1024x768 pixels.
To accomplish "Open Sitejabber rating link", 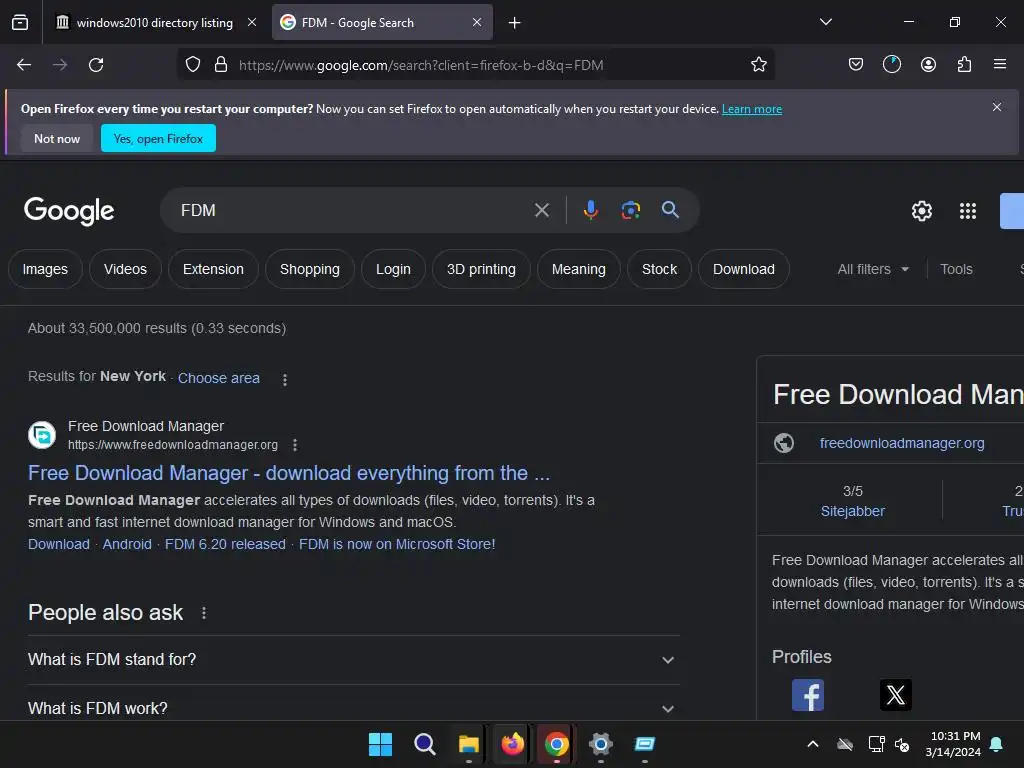I will (x=852, y=511).
